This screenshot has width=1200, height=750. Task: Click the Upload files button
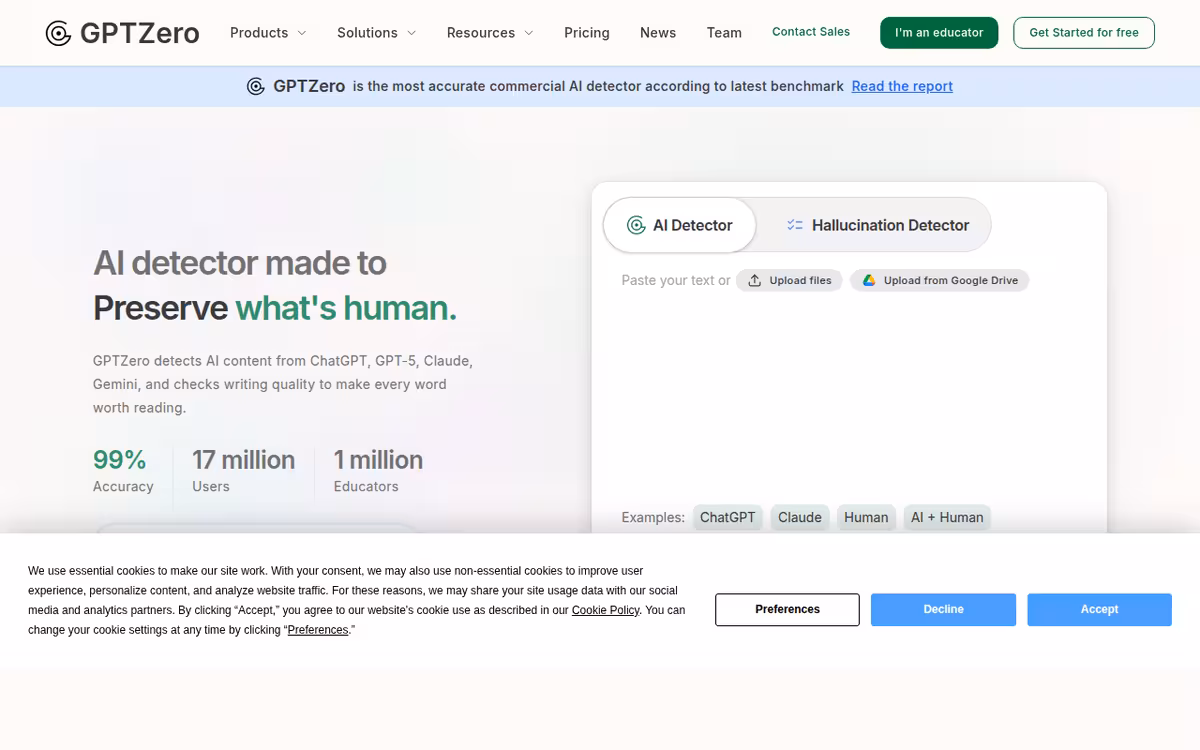click(790, 281)
